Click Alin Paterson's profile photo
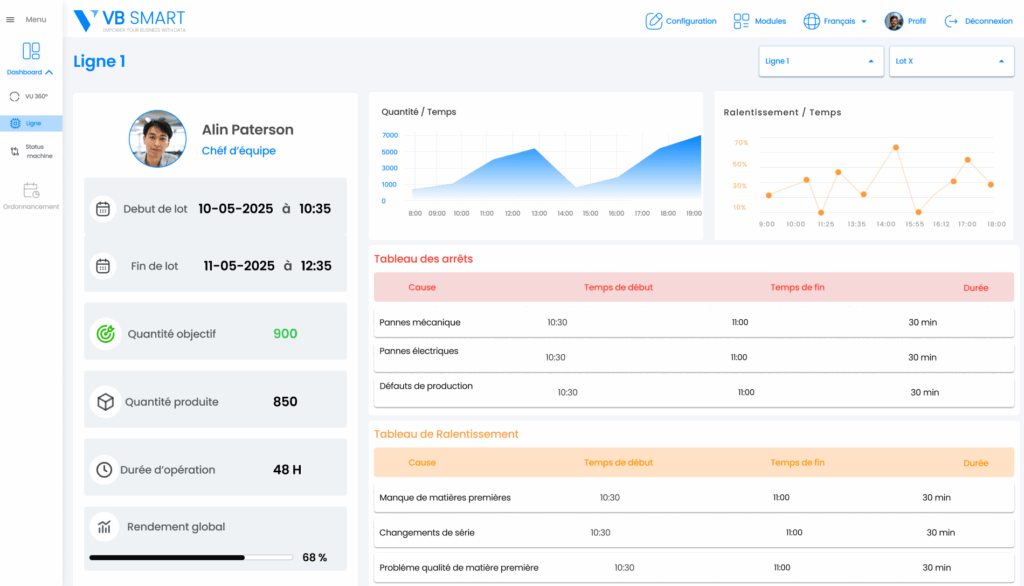The image size is (1024, 586). point(157,139)
